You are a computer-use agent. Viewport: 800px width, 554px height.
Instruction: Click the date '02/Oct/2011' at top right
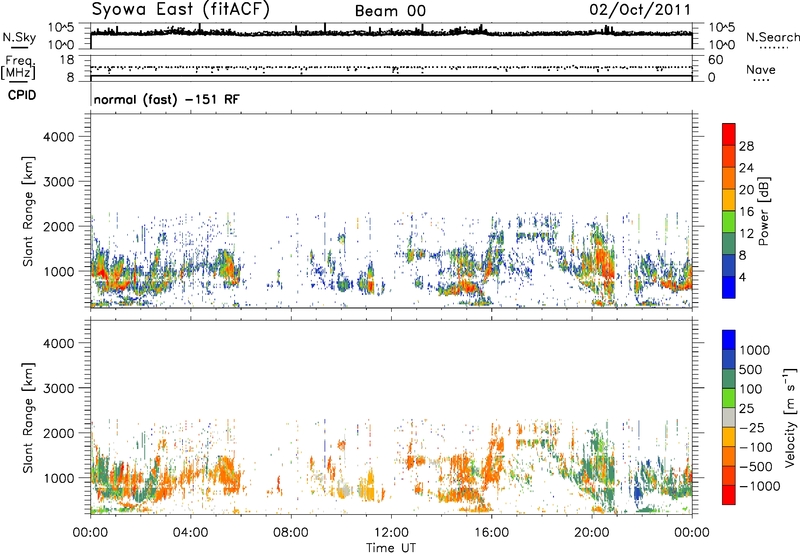(x=640, y=10)
